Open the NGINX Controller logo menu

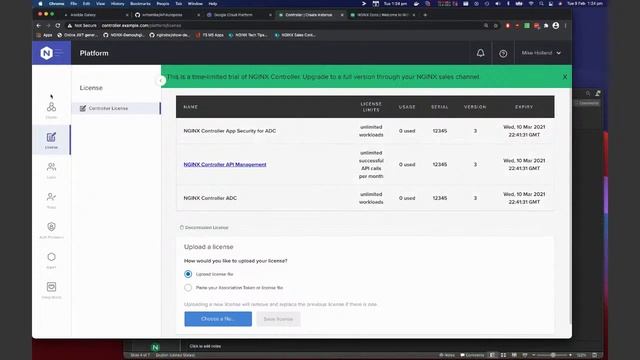(x=51, y=53)
